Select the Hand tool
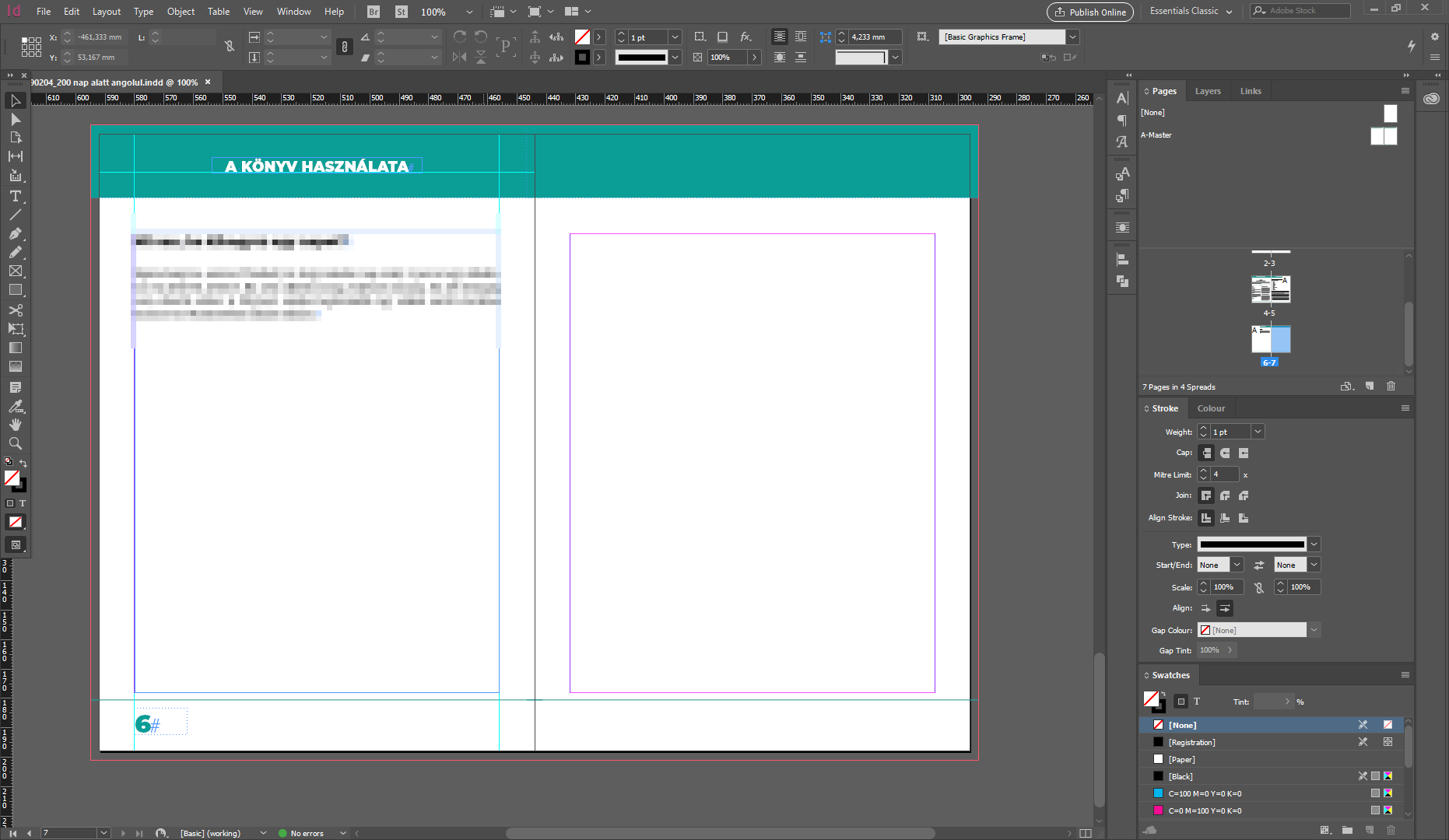Viewport: 1449px width, 840px height. pos(15,425)
